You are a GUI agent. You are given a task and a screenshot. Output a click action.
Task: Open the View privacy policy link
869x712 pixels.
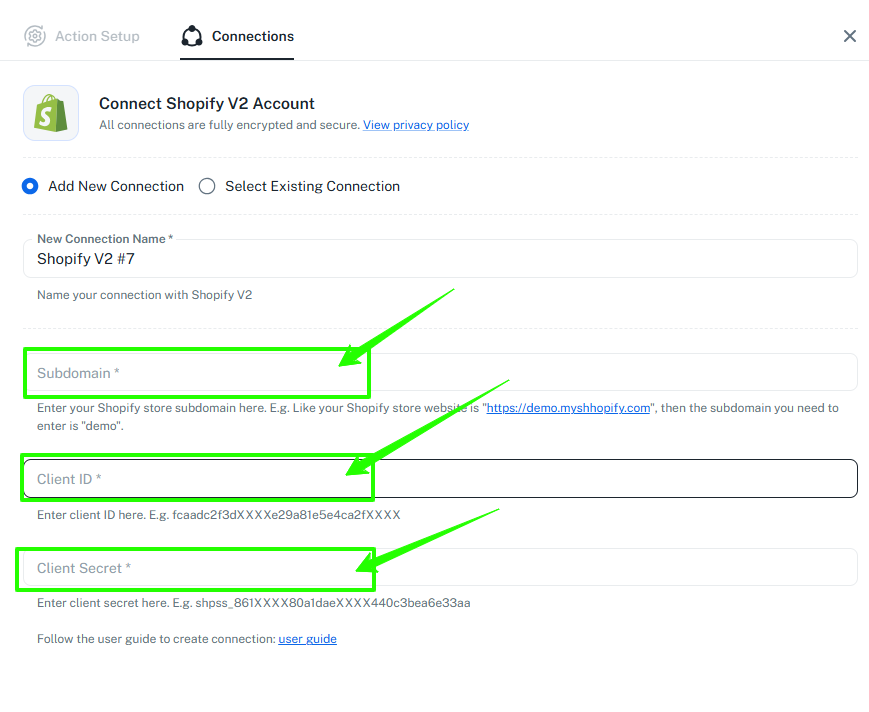416,125
